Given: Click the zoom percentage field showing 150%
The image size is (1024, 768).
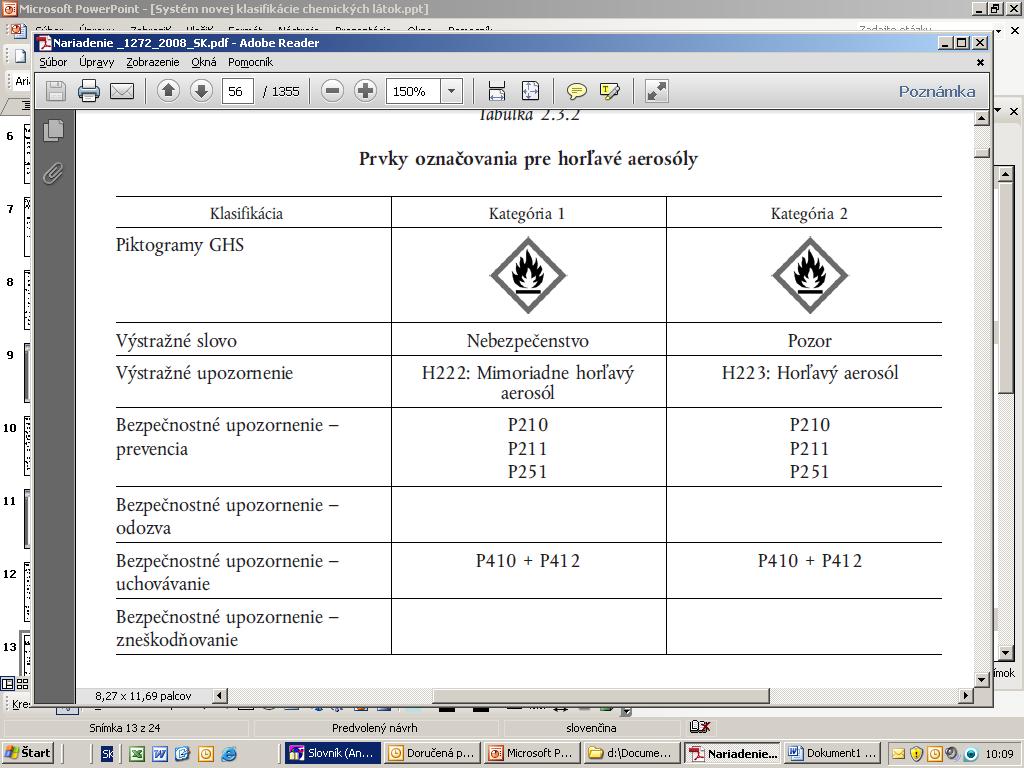Looking at the screenshot, I should pos(413,91).
